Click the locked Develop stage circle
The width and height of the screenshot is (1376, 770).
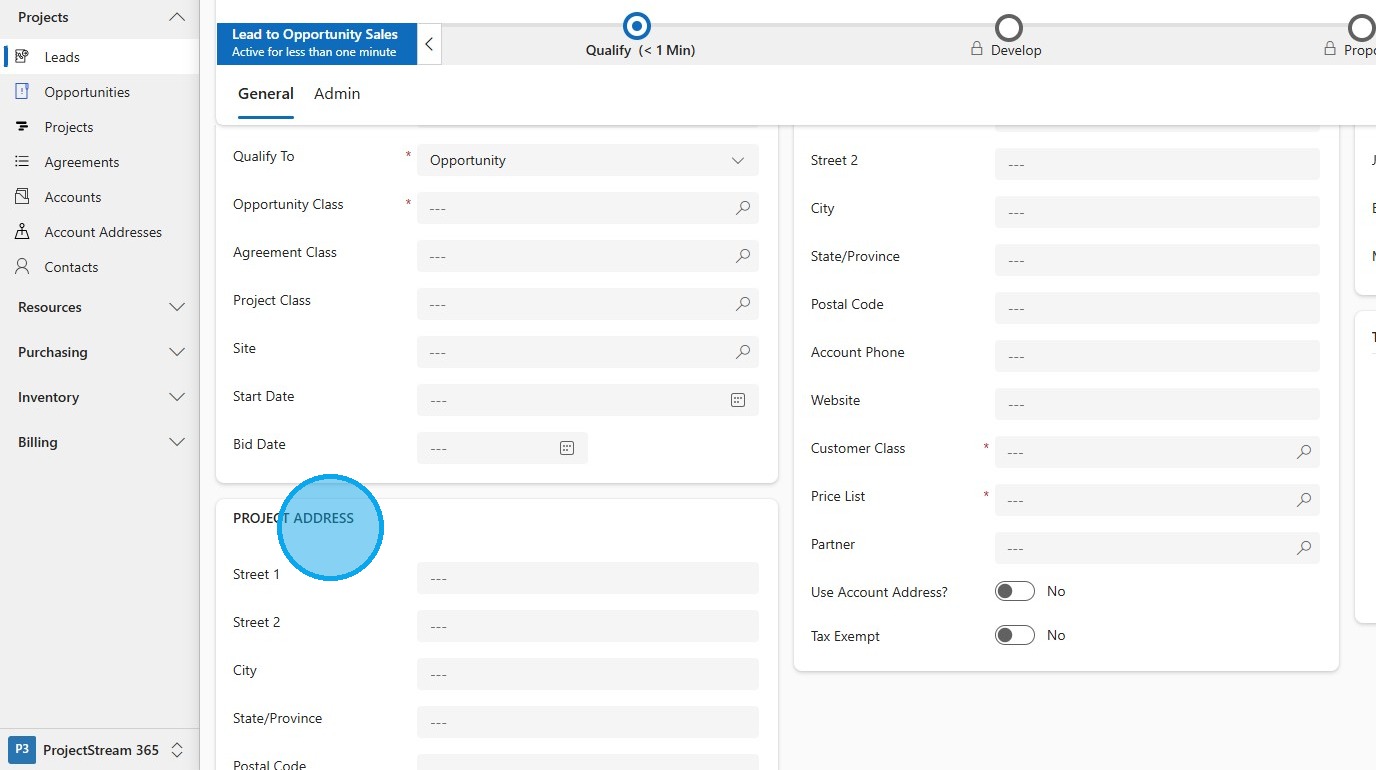(1009, 27)
